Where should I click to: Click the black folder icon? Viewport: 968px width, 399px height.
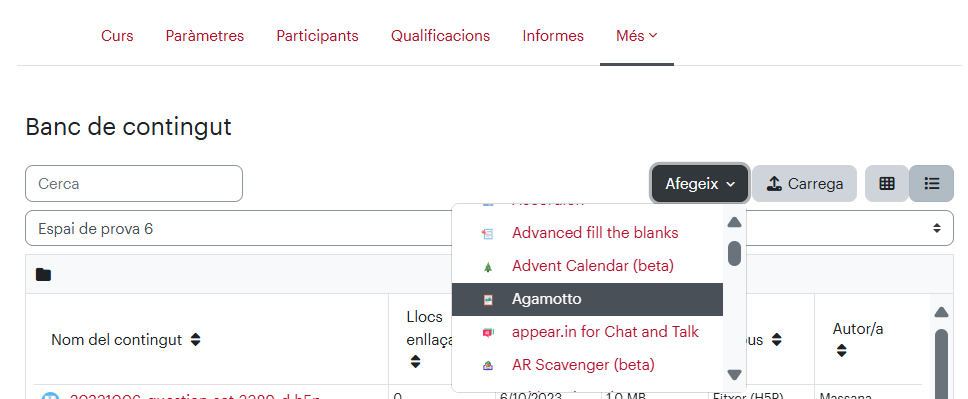click(x=43, y=274)
